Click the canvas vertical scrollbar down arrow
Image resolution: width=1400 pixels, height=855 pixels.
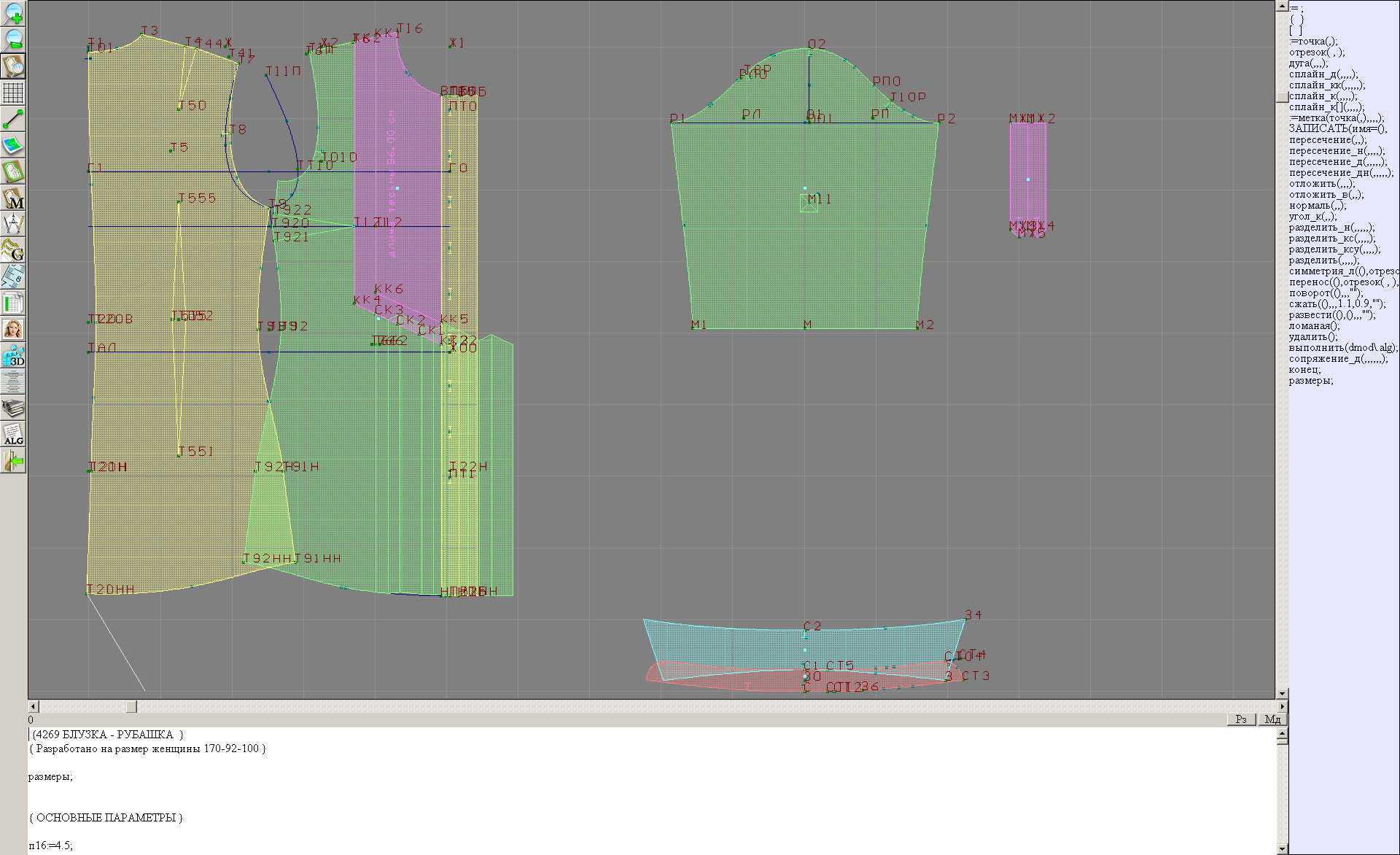(x=1282, y=693)
